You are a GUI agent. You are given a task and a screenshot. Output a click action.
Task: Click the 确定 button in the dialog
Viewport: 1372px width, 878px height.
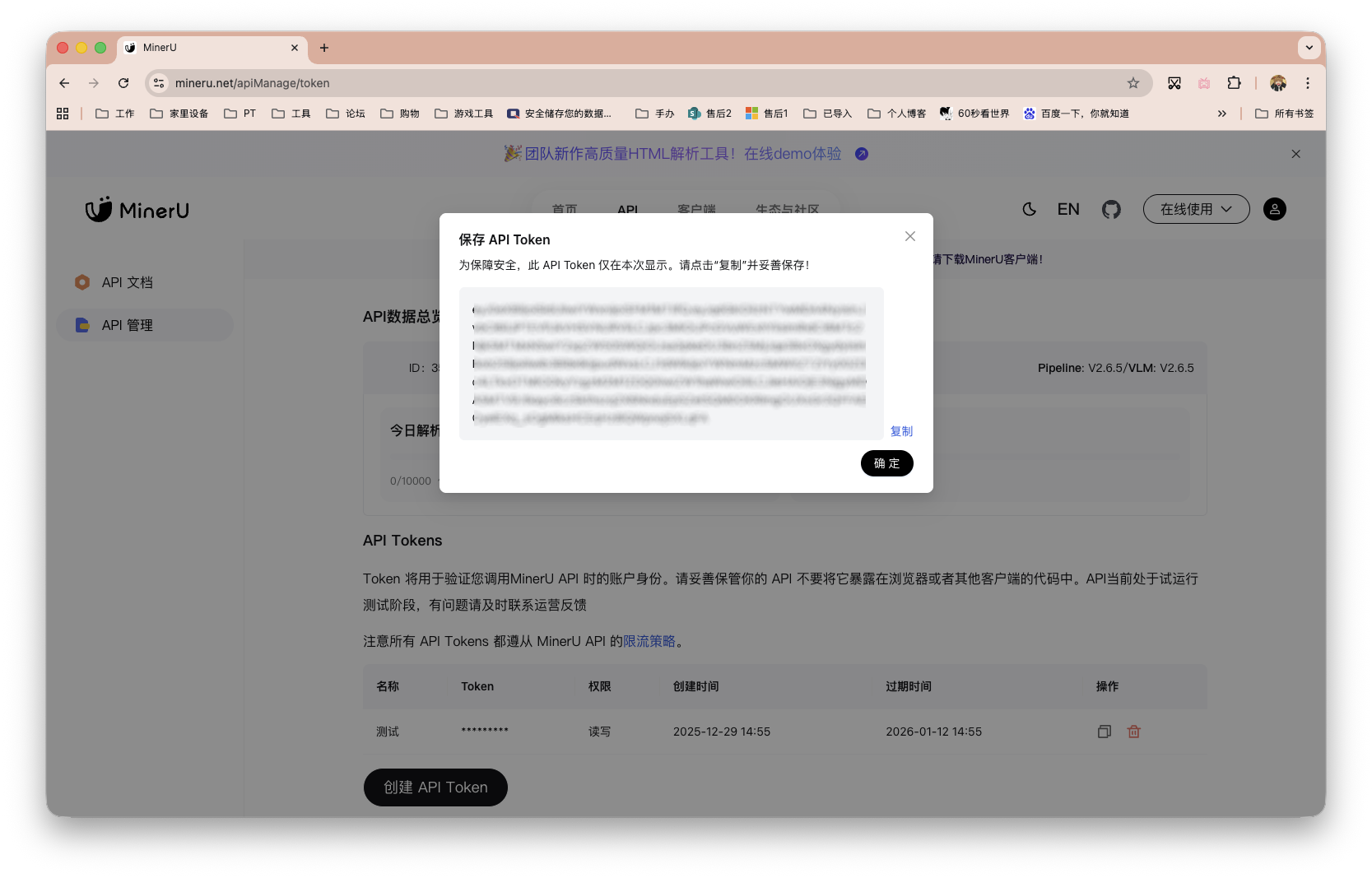click(886, 463)
